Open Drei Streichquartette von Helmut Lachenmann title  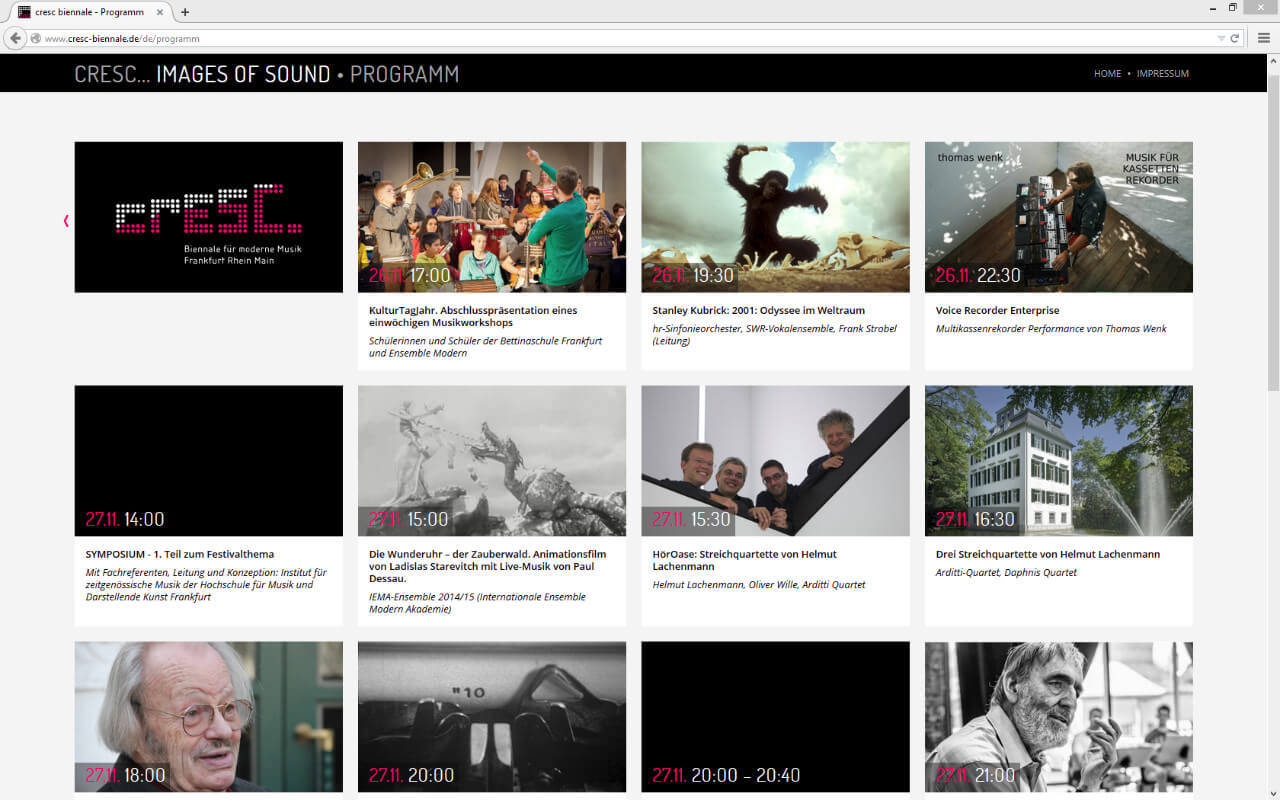(1048, 554)
